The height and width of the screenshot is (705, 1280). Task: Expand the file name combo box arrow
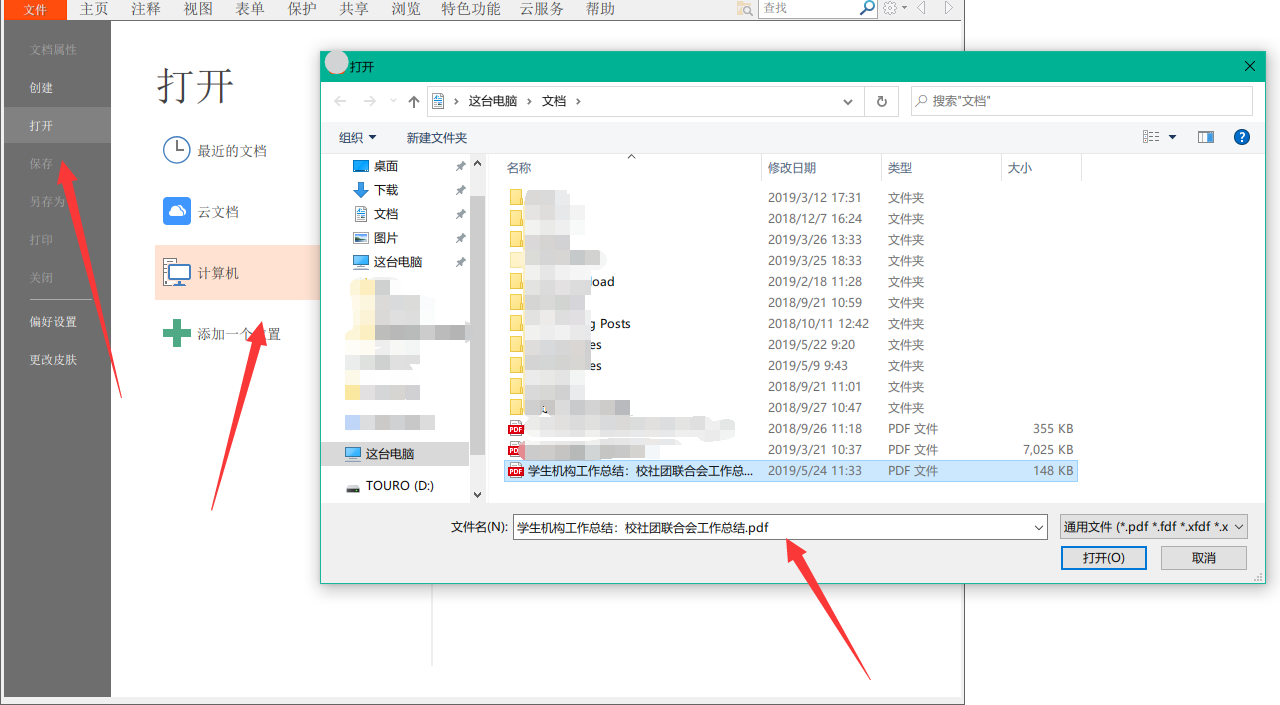(x=1038, y=526)
